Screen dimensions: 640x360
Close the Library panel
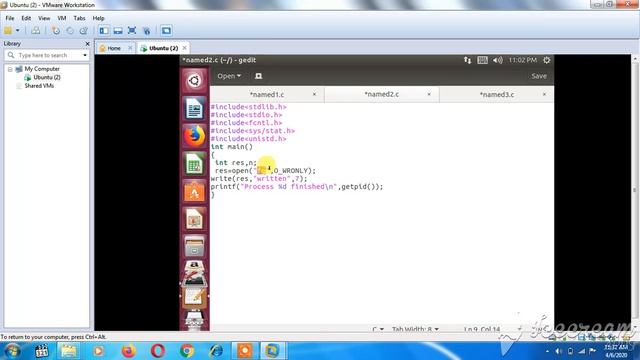click(x=87, y=44)
